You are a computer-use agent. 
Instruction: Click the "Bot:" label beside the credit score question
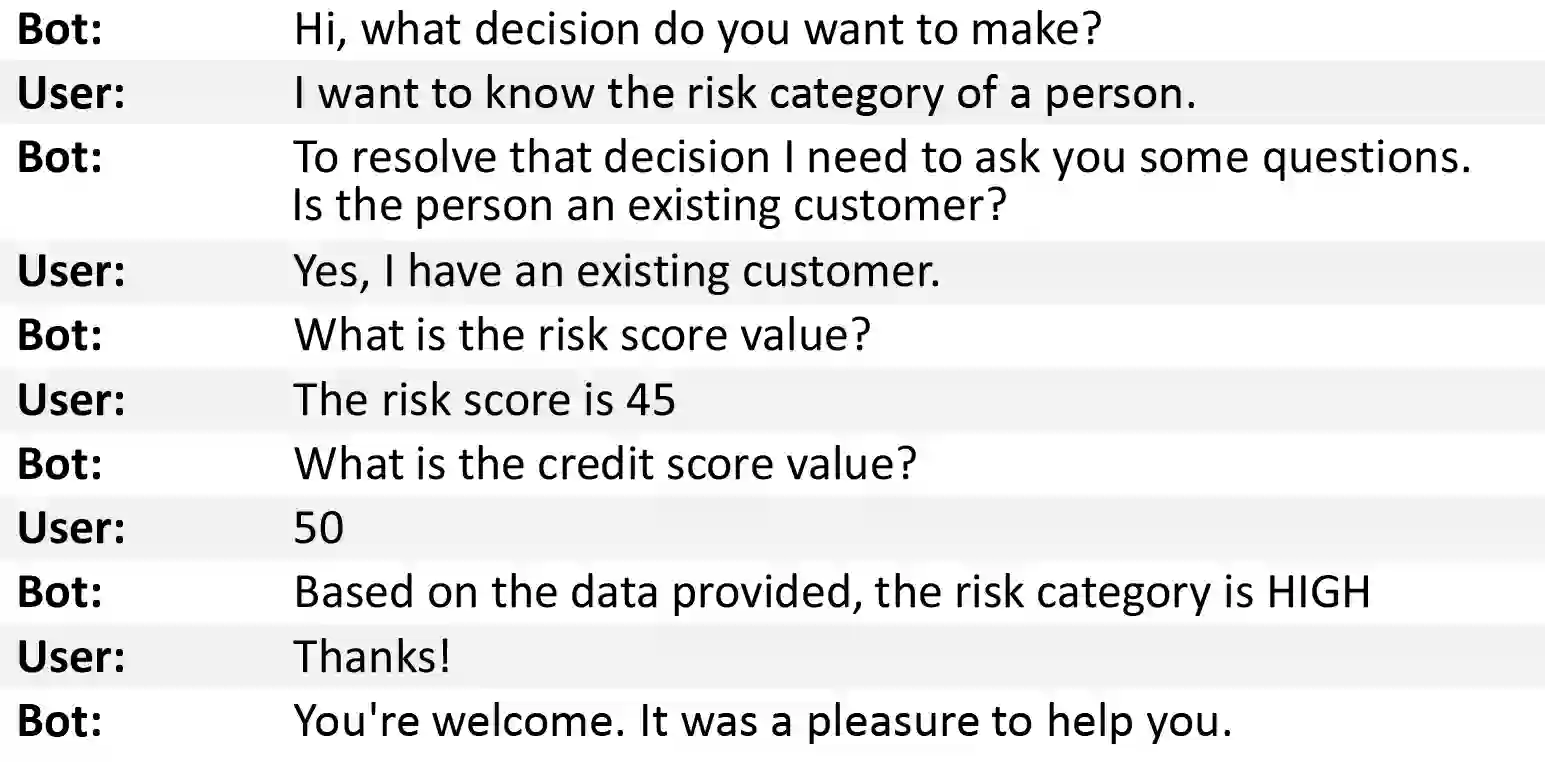pyautogui.click(x=60, y=464)
